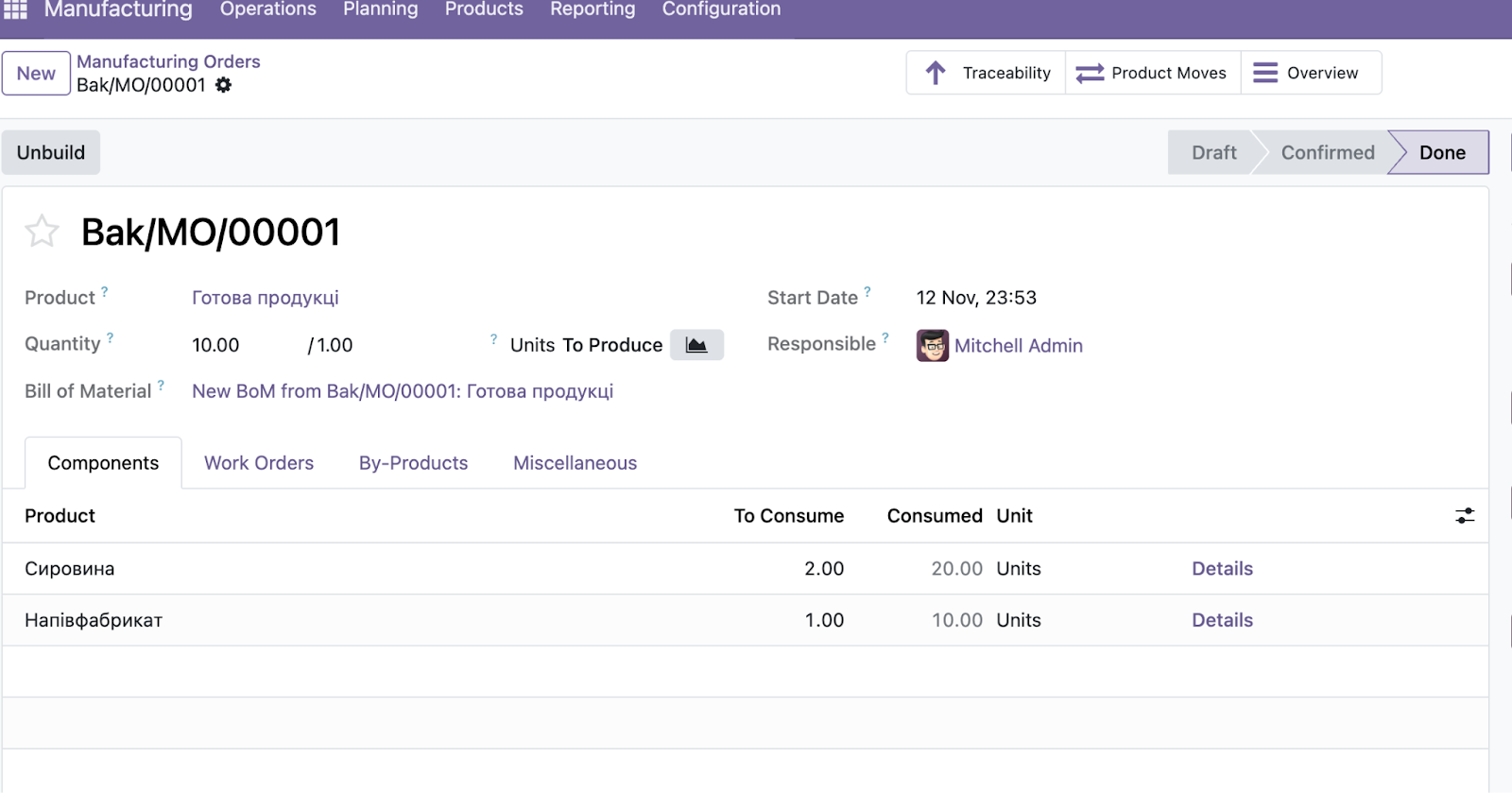Viewport: 1512px width, 793px height.
Task: Switch to the By-Products tab
Action: tap(413, 463)
